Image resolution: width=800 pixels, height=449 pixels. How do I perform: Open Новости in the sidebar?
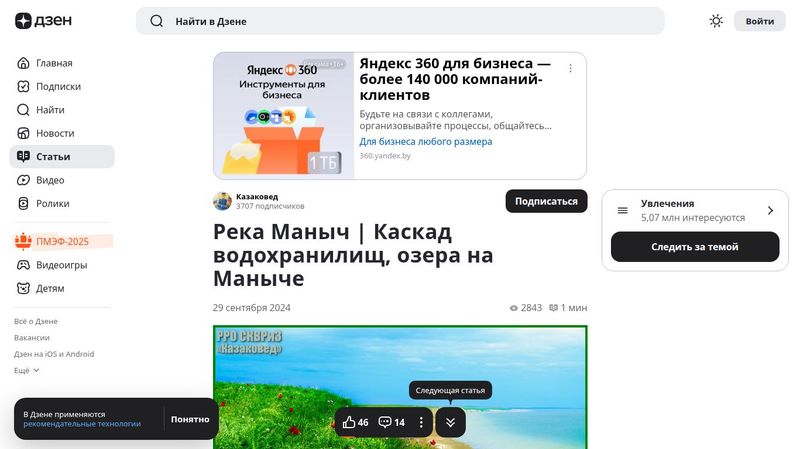click(x=62, y=133)
